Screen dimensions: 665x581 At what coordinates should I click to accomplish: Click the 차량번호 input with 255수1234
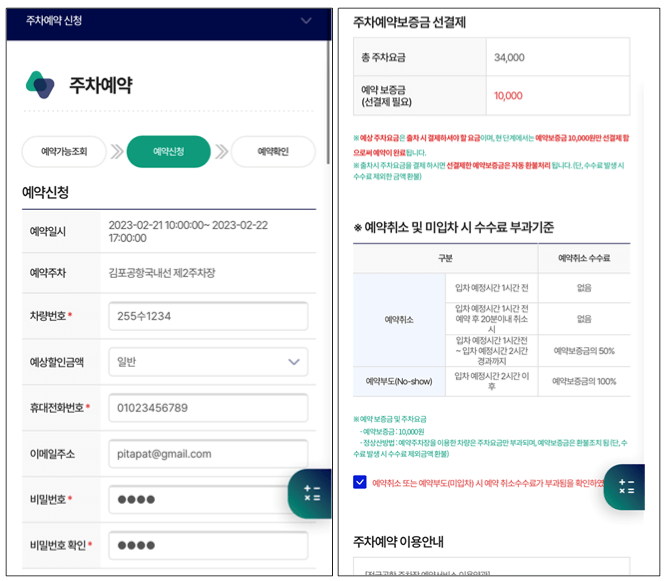click(208, 316)
